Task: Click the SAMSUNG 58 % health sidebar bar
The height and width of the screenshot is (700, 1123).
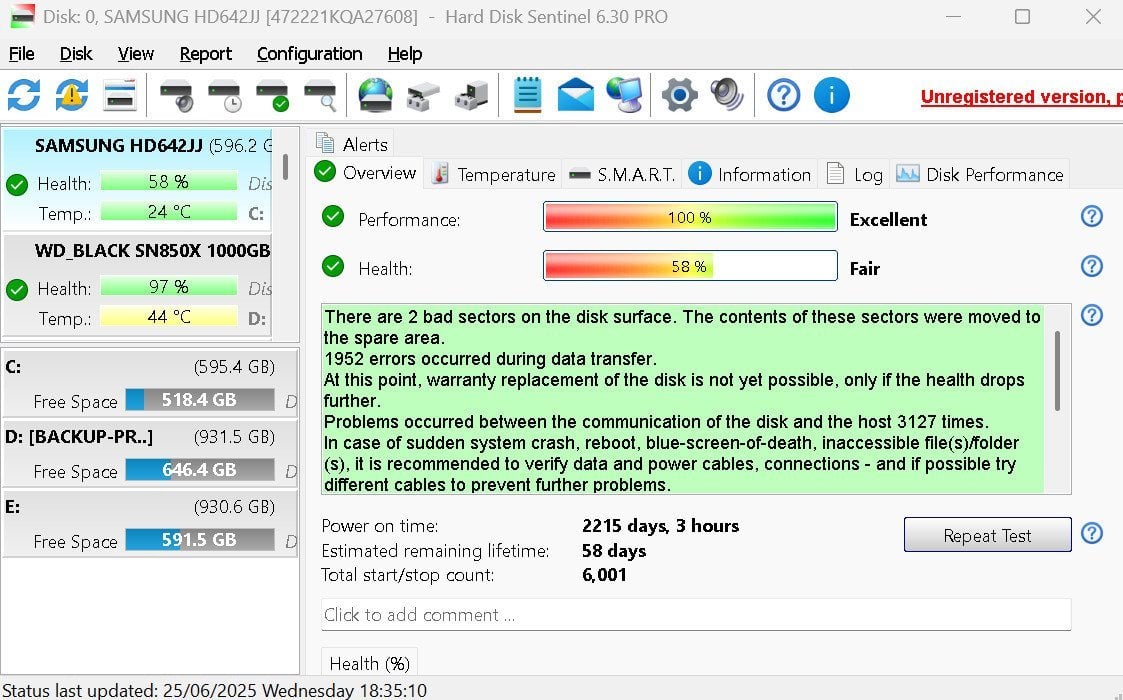Action: point(168,182)
